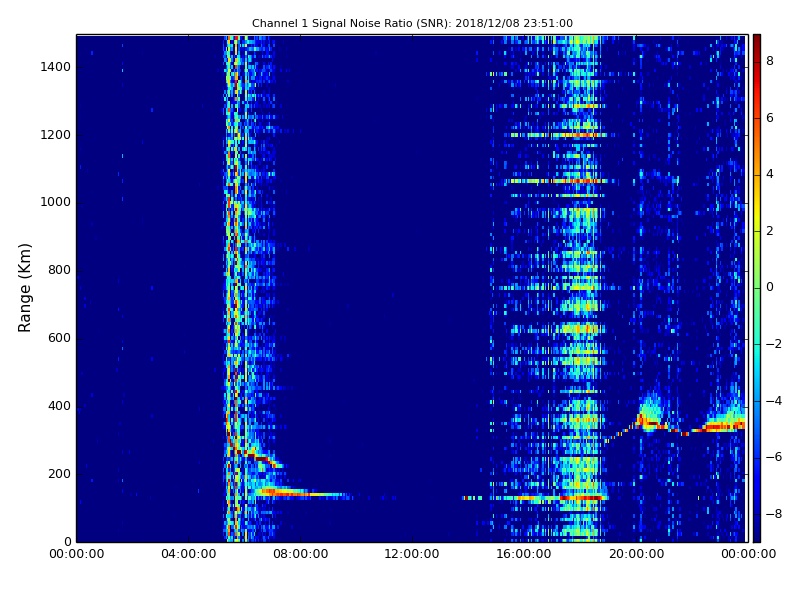The image size is (800, 600).
Task: Click the 20:00:00 time axis label
Action: point(636,554)
